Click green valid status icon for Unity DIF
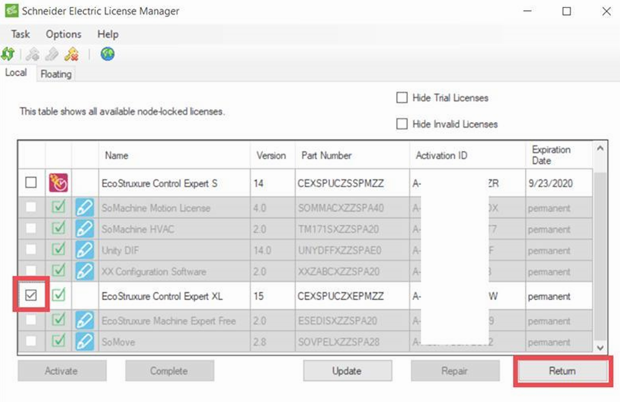Image resolution: width=620 pixels, height=402 pixels. pyautogui.click(x=59, y=249)
